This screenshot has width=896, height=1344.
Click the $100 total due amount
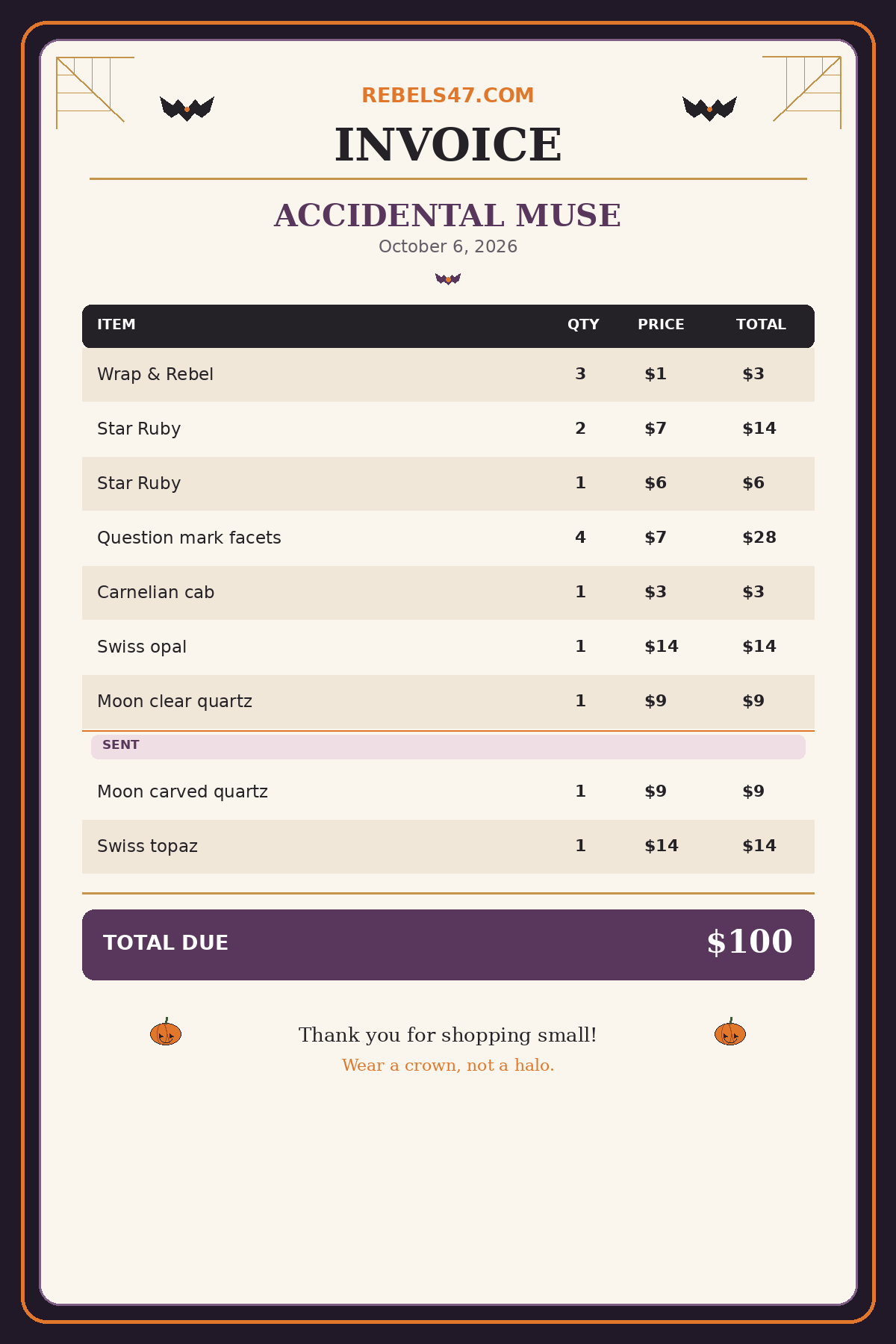(x=750, y=942)
